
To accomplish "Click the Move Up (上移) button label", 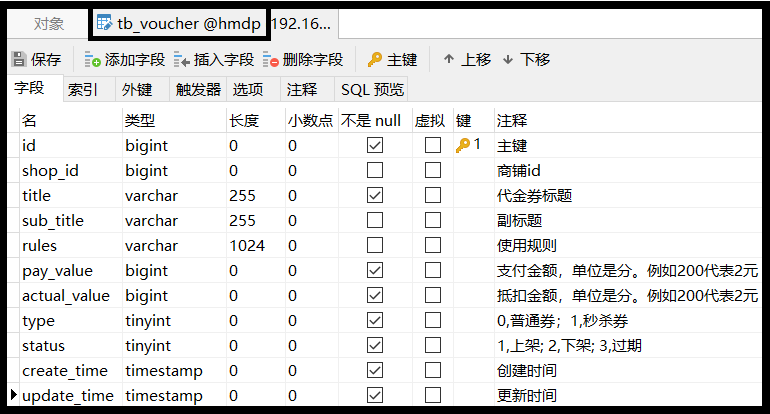I will coord(476,60).
